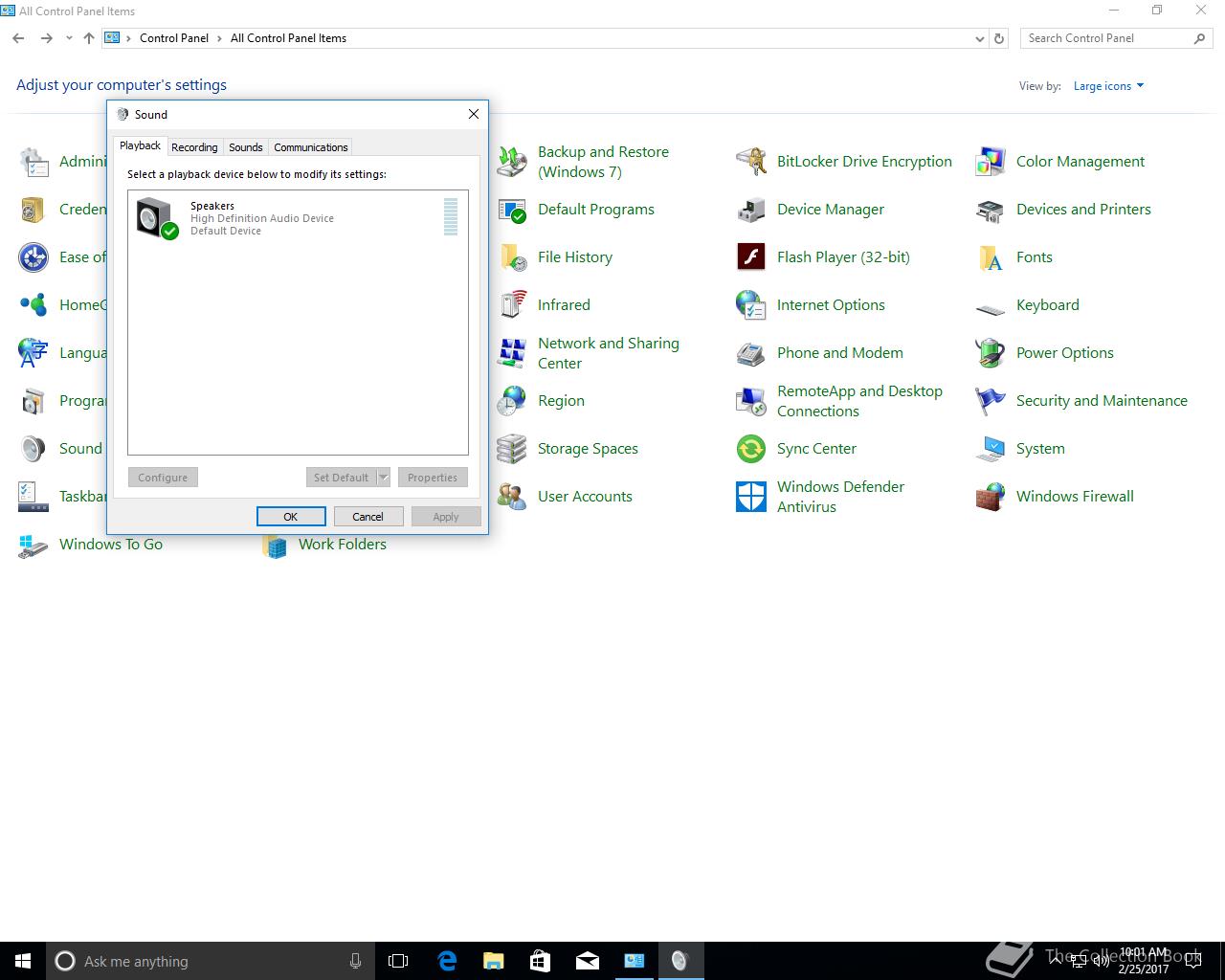Click the Control Panel breadcrumb link
Image resolution: width=1225 pixels, height=980 pixels.
tap(174, 38)
